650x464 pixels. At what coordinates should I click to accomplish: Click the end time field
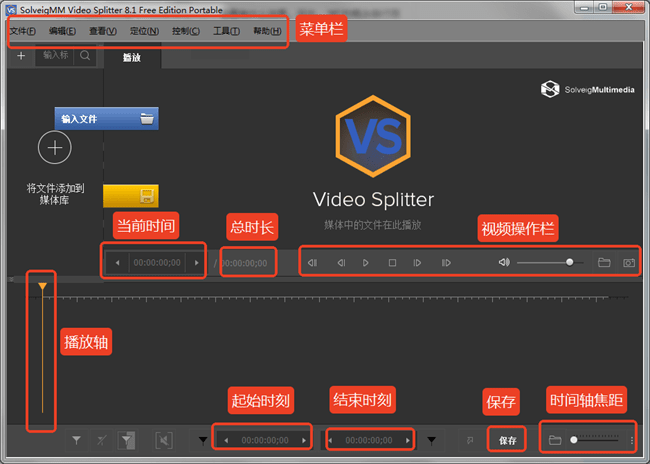pos(369,440)
